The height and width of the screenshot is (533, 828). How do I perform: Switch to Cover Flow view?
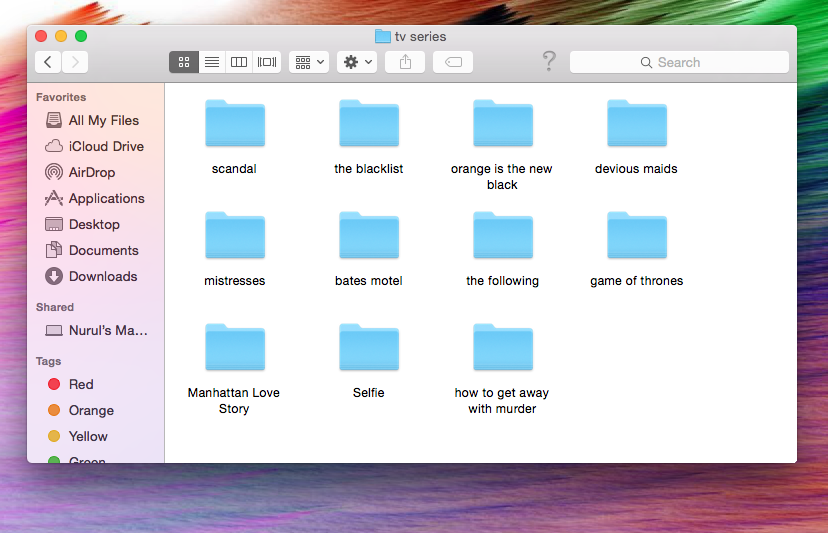[267, 62]
